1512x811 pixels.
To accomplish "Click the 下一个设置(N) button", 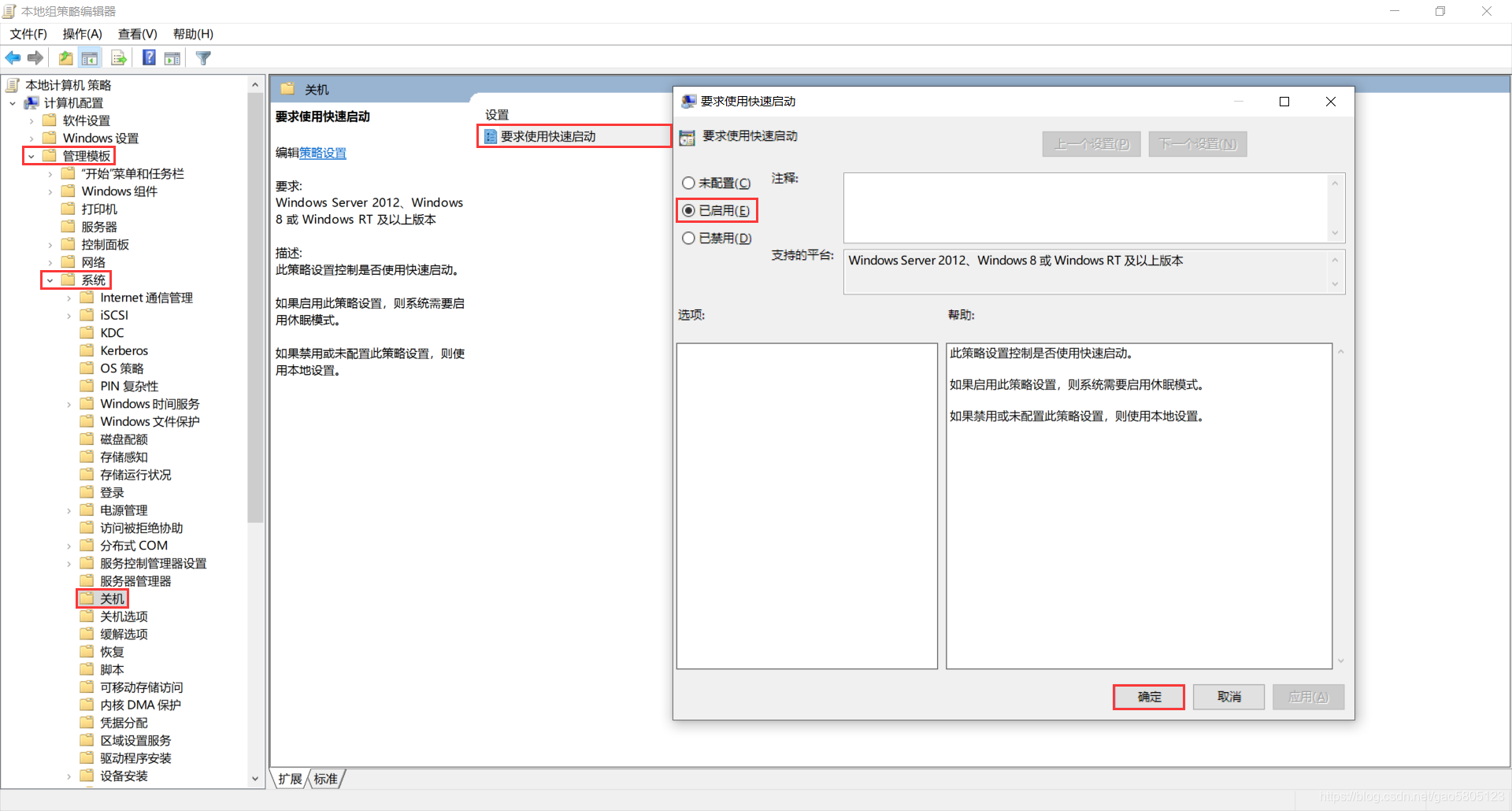I will point(1198,144).
